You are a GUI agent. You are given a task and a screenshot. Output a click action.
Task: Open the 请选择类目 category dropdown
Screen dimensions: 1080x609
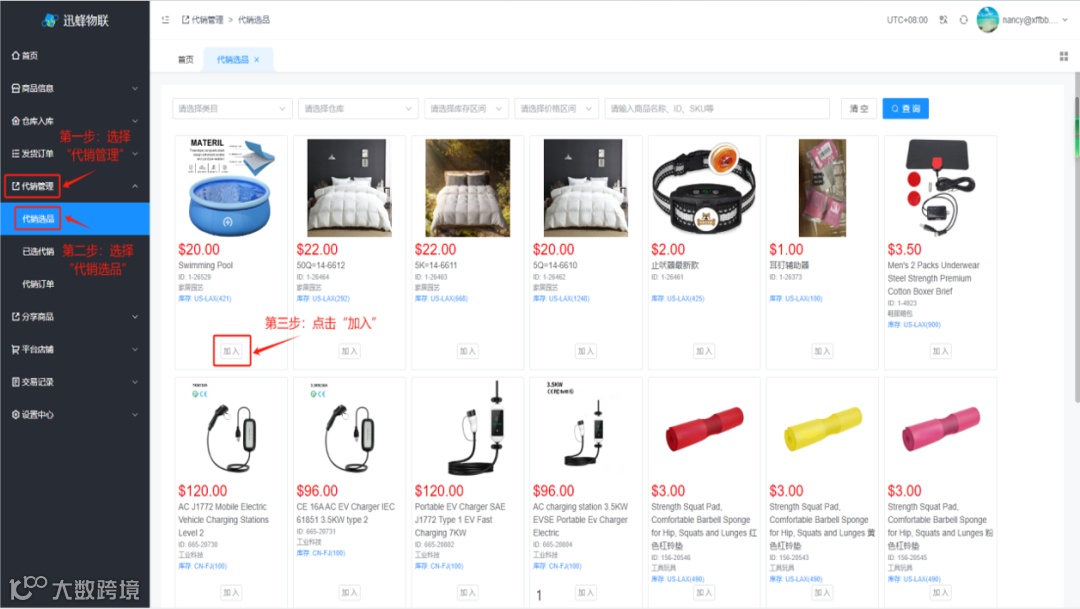coord(231,108)
